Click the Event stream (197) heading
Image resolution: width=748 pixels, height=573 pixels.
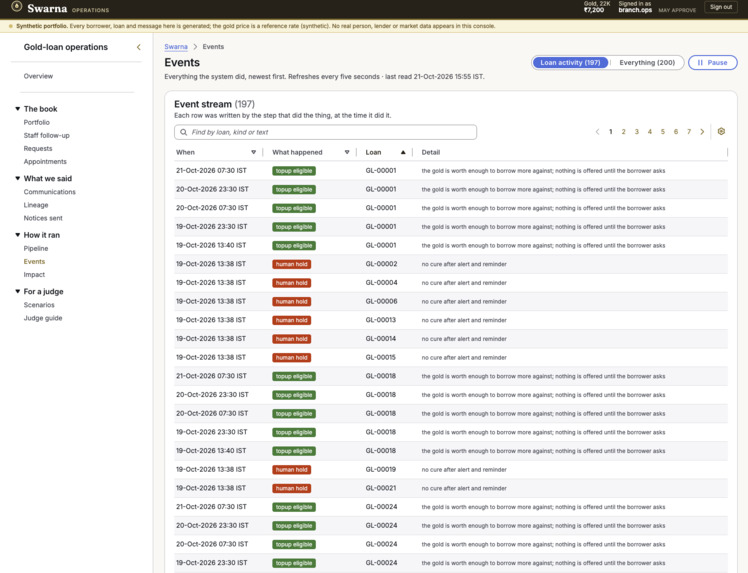coord(214,104)
